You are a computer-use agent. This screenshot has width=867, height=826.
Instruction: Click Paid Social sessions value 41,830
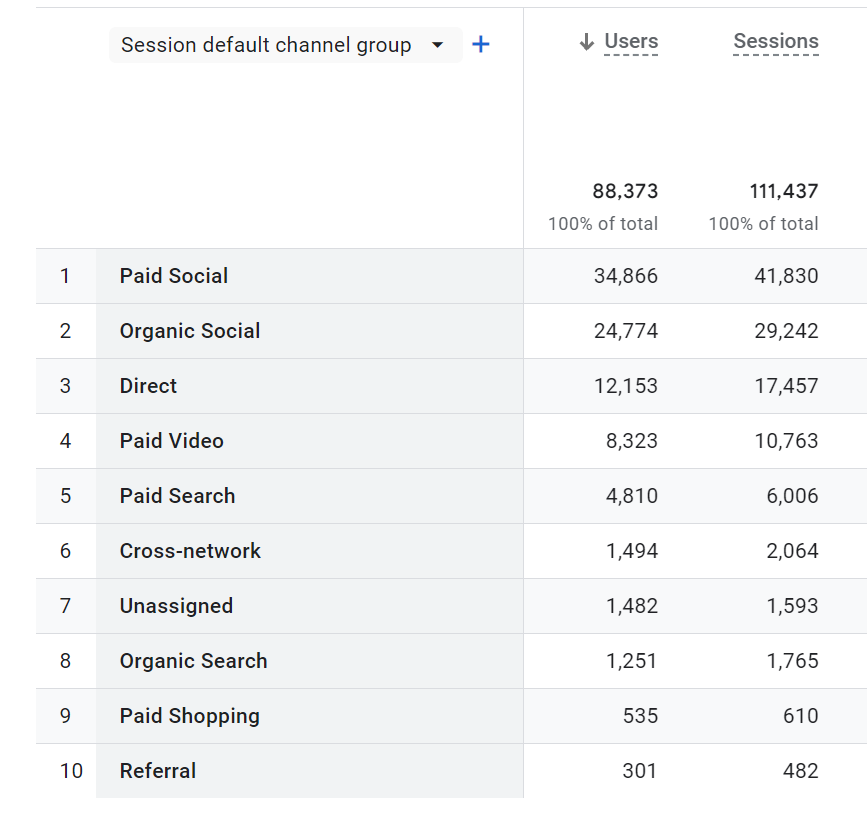[786, 276]
